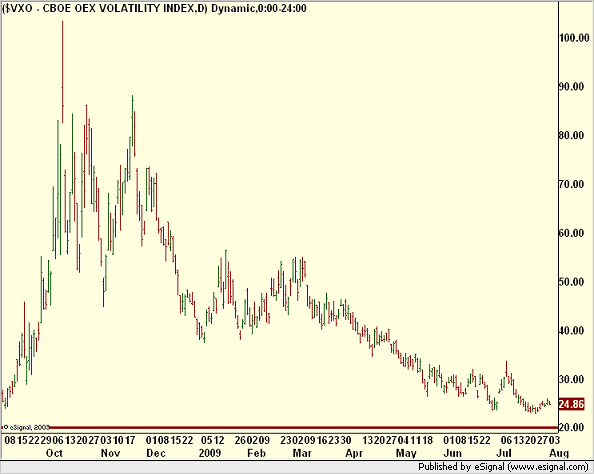Screen dimensions: 594x474
Task: Click the 60.00 price axis label
Action: pyautogui.click(x=571, y=233)
